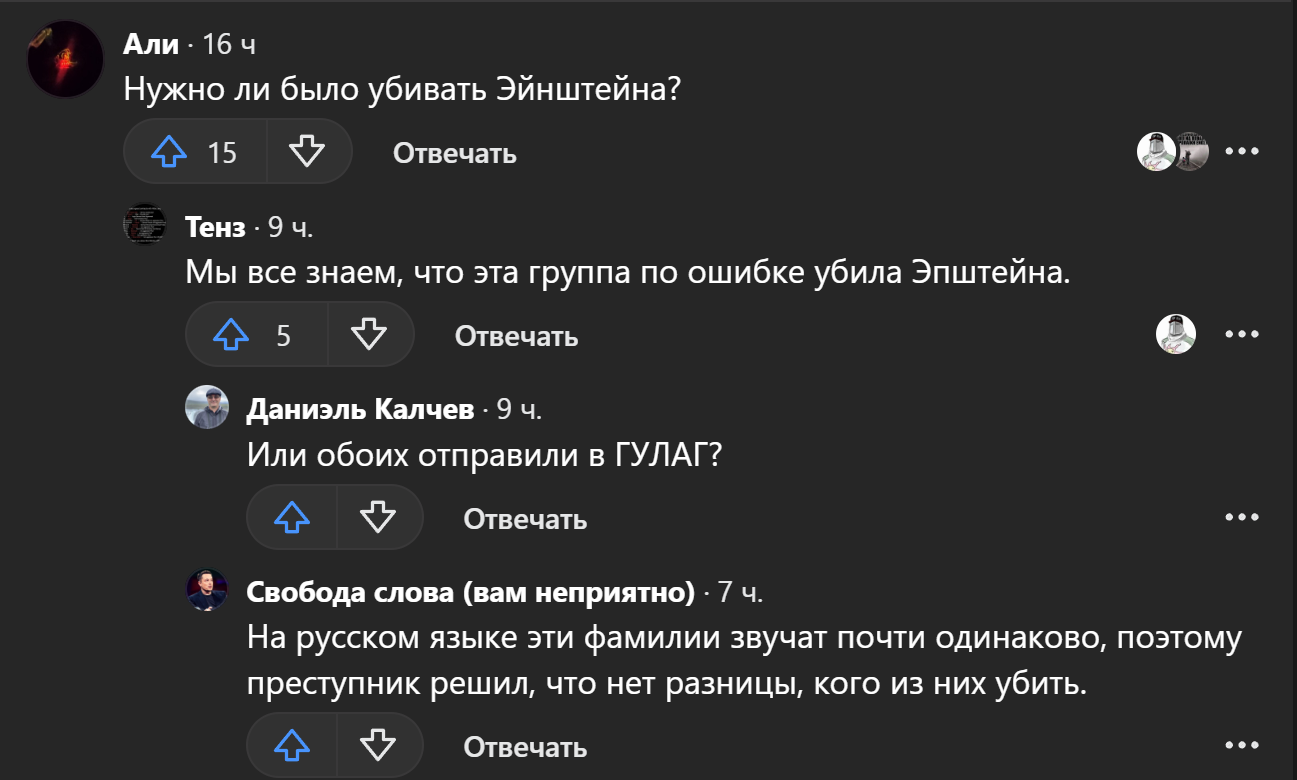Open more options for Али's comment
1297x780 pixels.
(x=1241, y=152)
